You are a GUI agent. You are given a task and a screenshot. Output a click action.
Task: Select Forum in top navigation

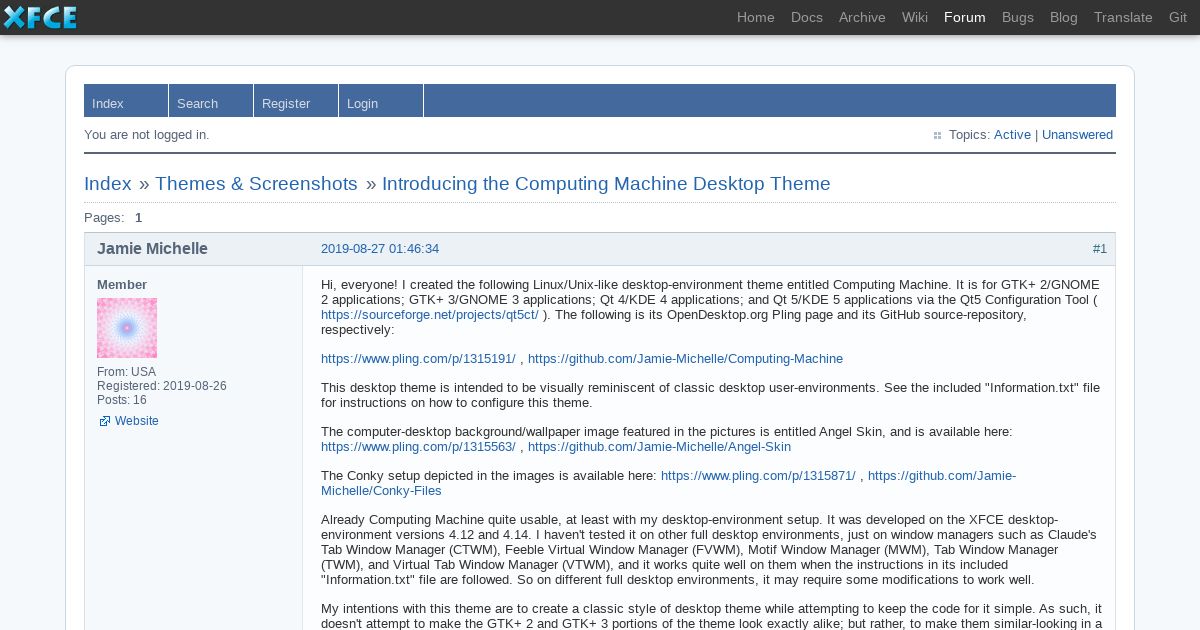click(965, 17)
